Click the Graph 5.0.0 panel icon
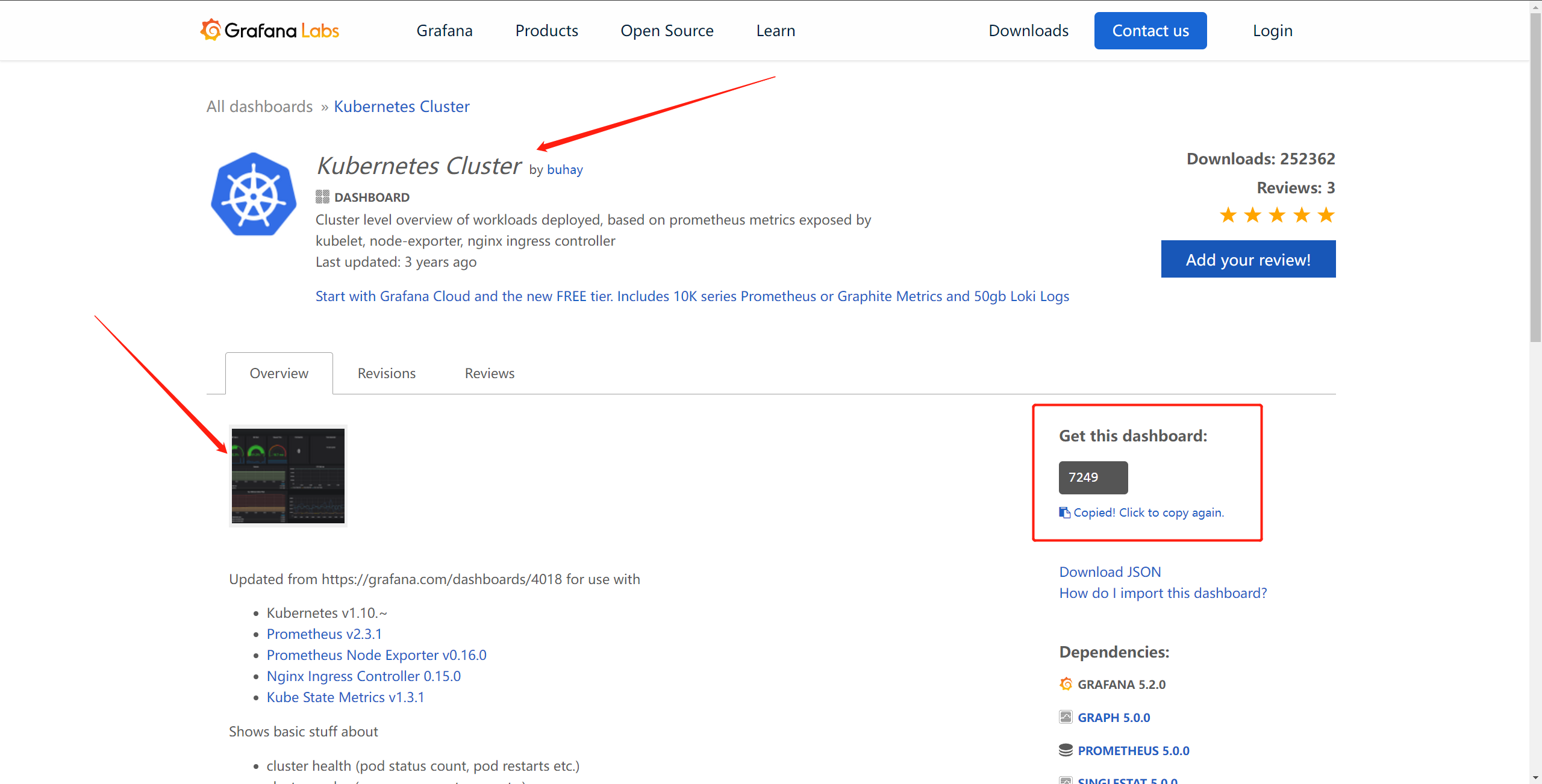The height and width of the screenshot is (784, 1542). (1066, 717)
